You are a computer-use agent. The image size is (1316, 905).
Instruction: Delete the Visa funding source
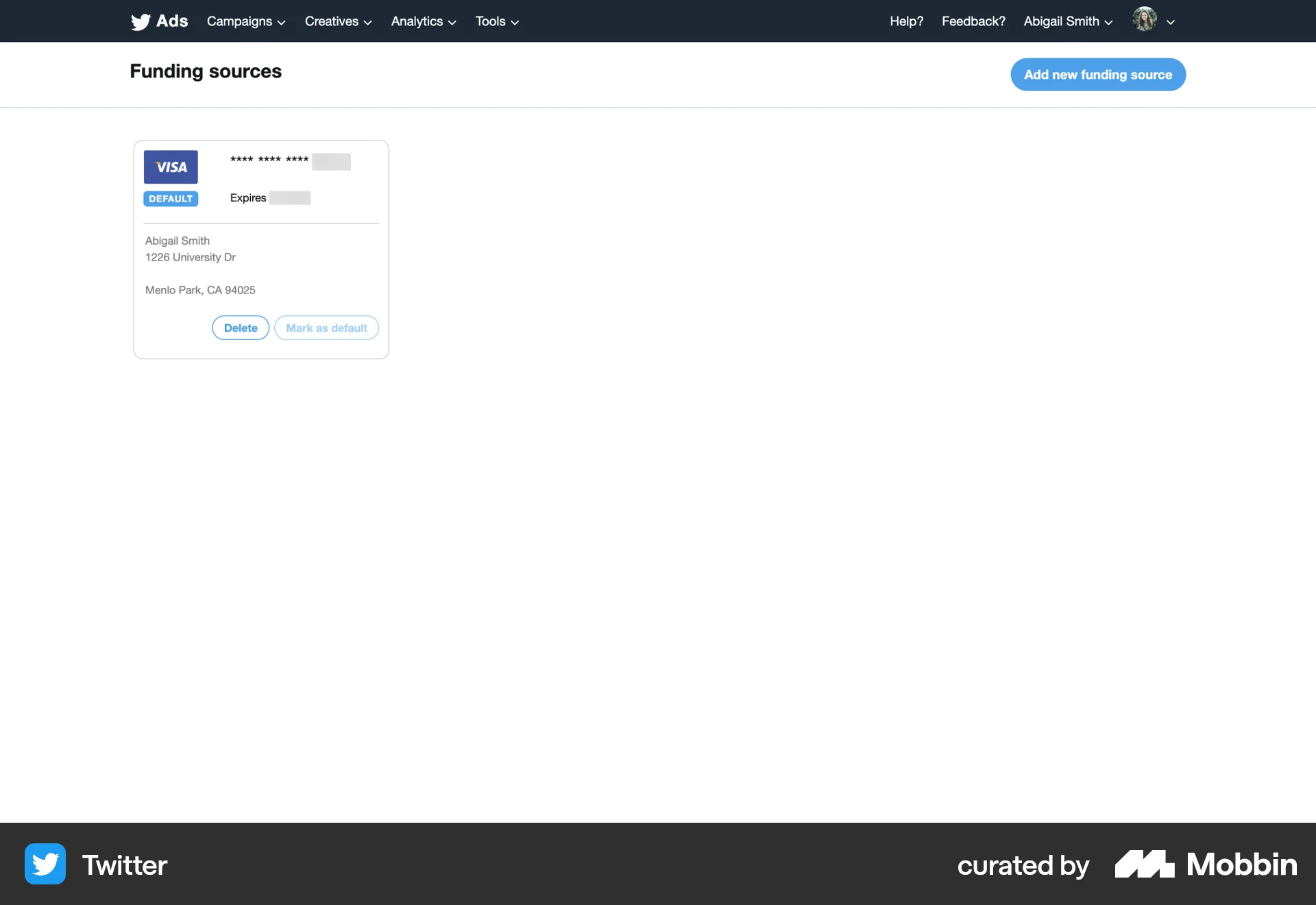240,328
